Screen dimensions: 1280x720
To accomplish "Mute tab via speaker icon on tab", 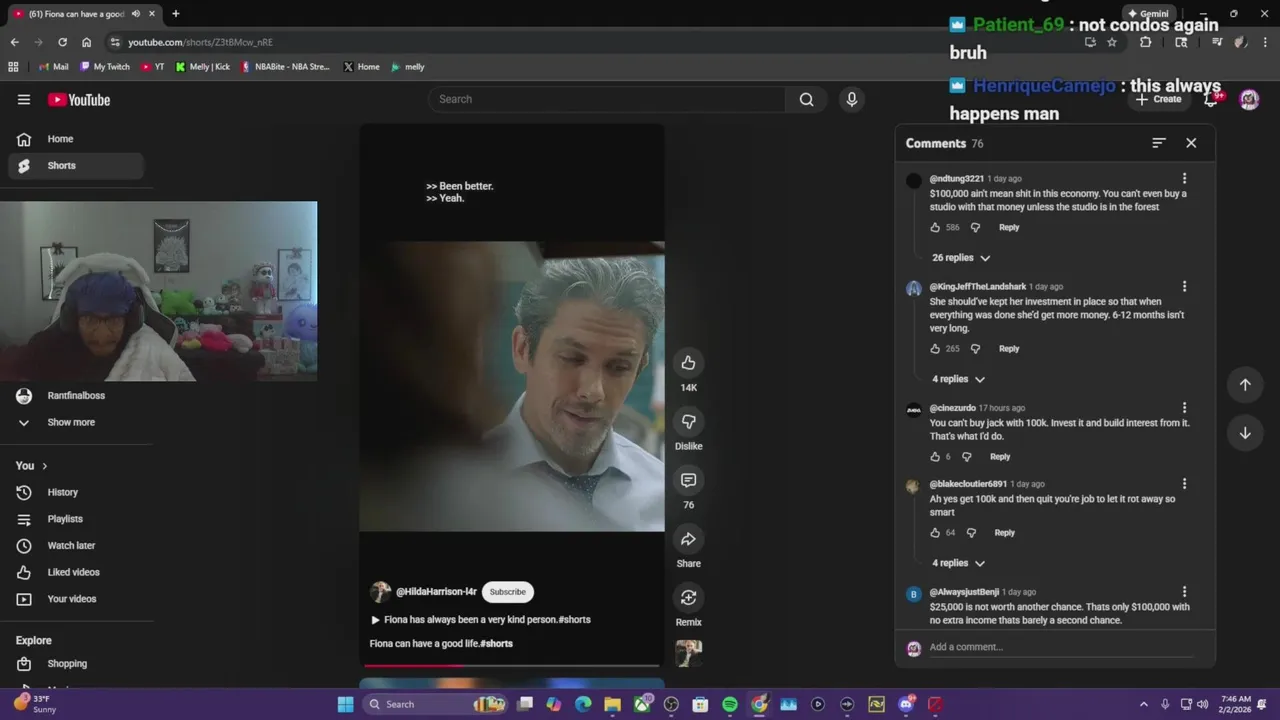I will [135, 14].
